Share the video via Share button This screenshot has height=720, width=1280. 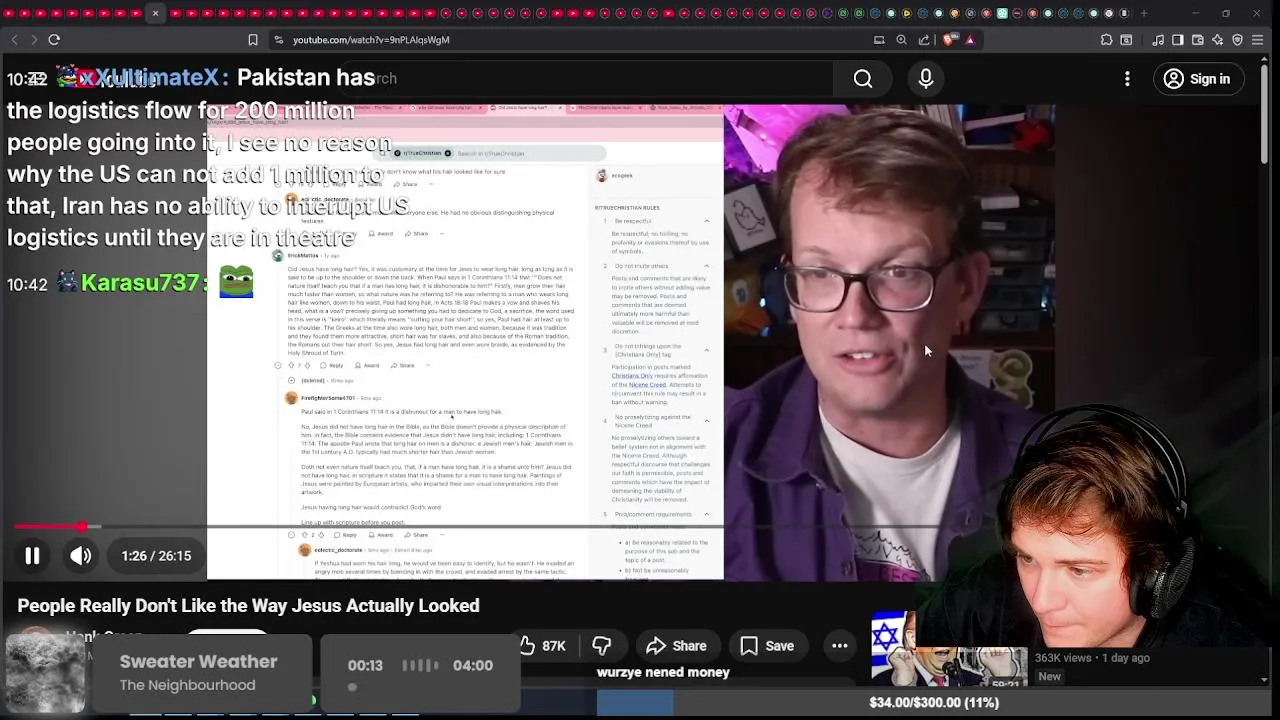coord(677,646)
